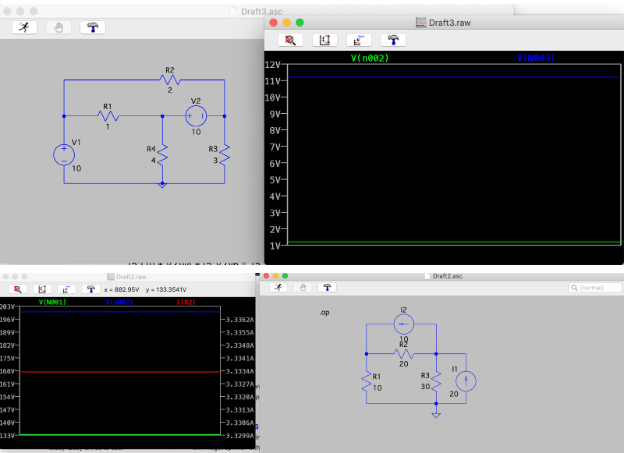Click the search field in Draft2.asc
This screenshot has width=624, height=453.
595,287
